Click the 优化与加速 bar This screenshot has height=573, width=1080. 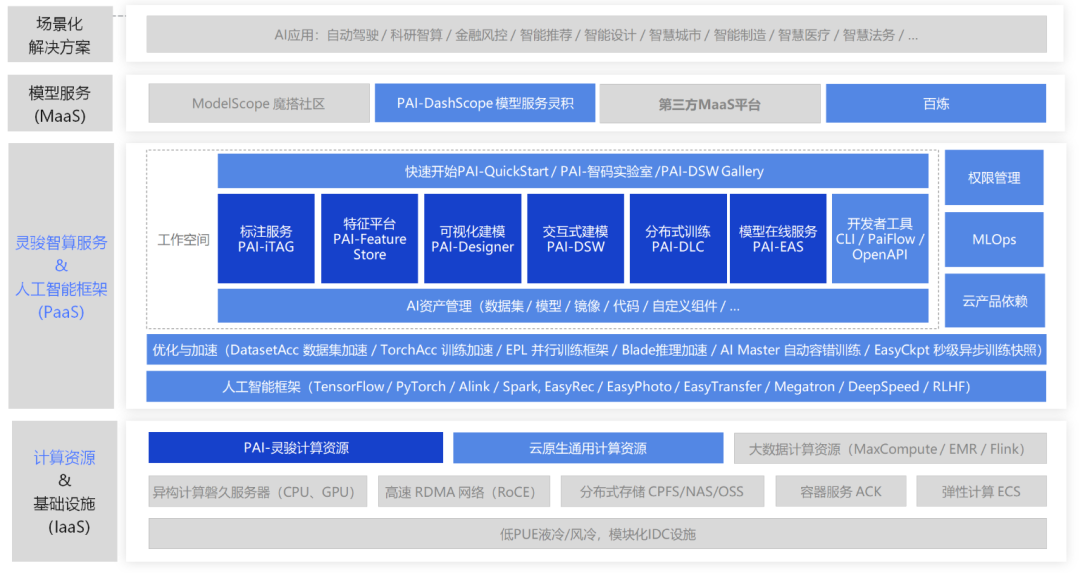point(596,350)
